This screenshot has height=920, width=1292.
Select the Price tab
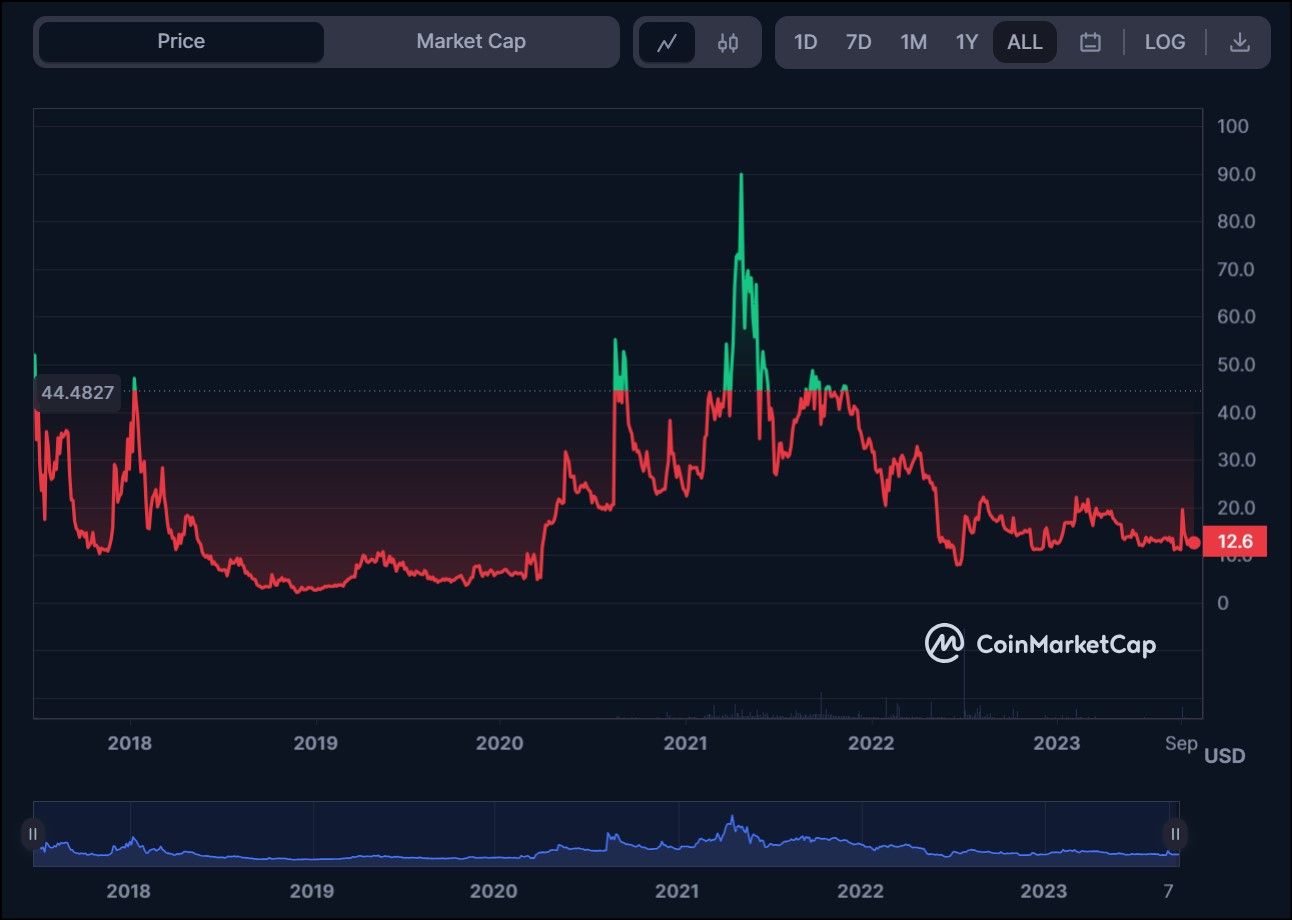point(181,42)
